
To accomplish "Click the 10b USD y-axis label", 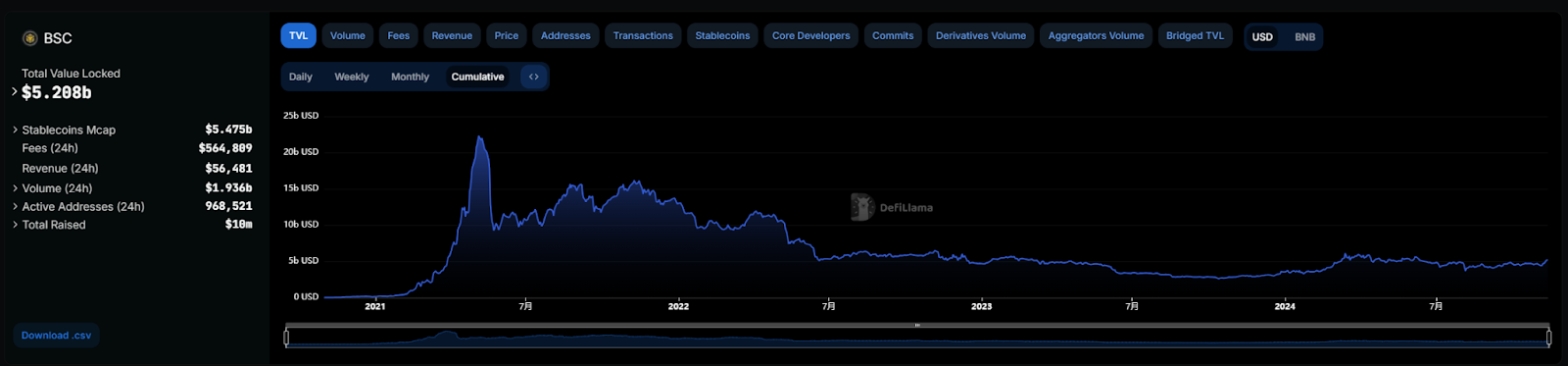I will pyautogui.click(x=301, y=225).
